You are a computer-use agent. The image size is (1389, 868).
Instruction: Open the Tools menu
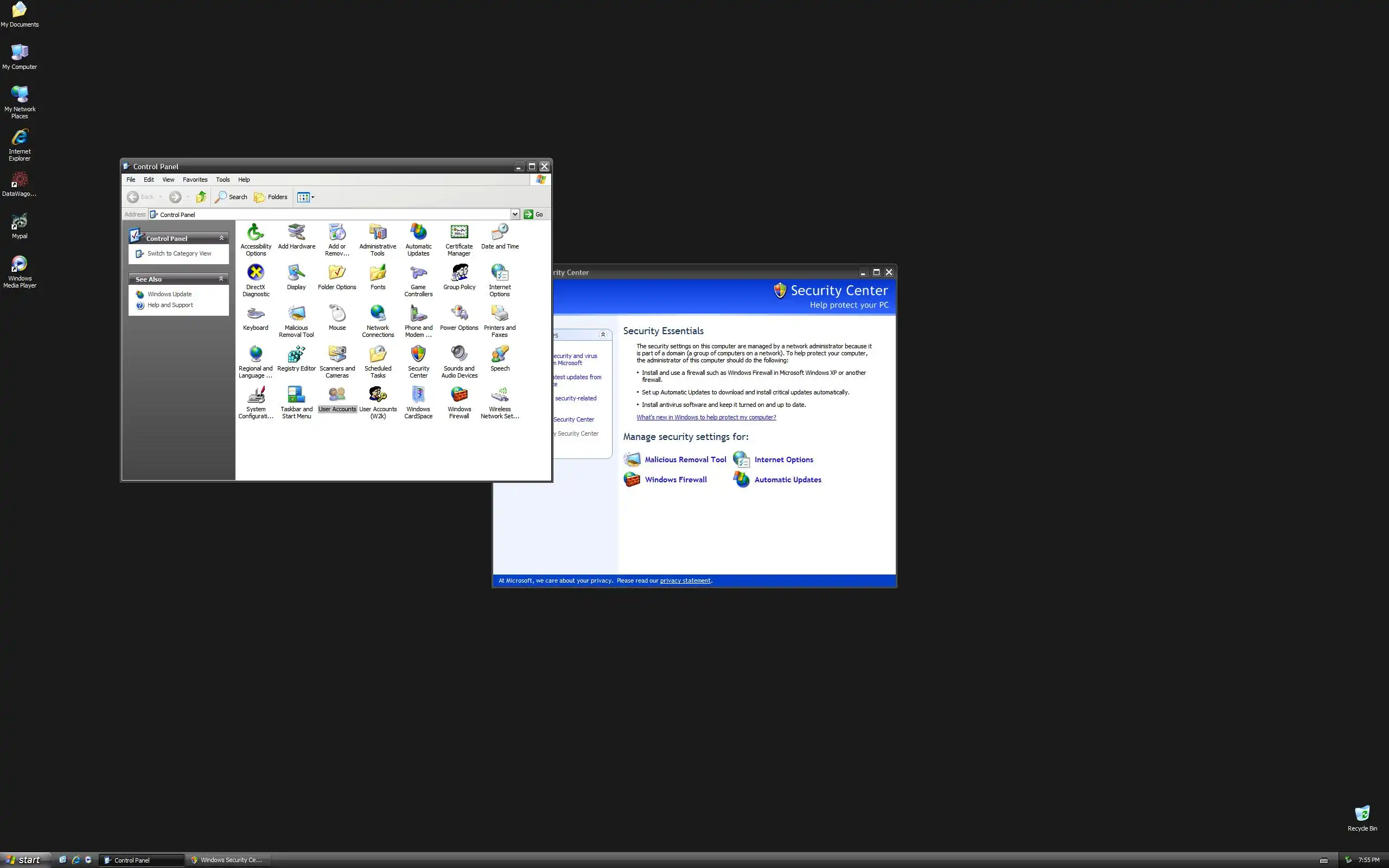point(222,180)
